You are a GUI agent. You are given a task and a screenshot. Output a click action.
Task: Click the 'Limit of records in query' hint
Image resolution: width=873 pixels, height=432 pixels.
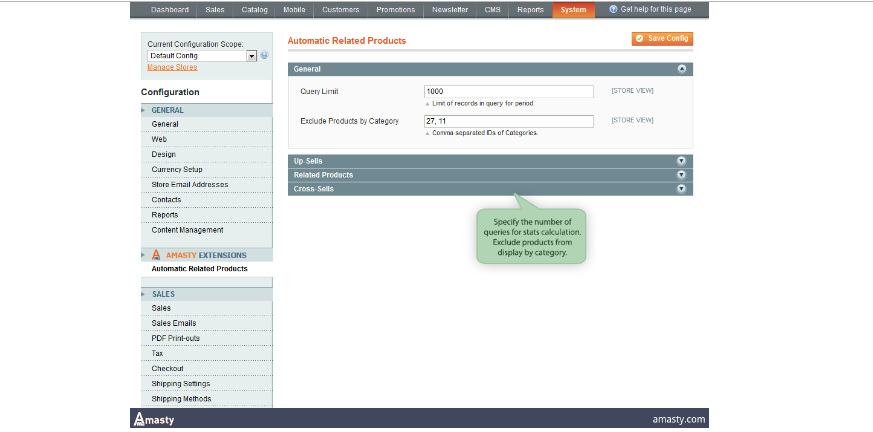point(483,104)
